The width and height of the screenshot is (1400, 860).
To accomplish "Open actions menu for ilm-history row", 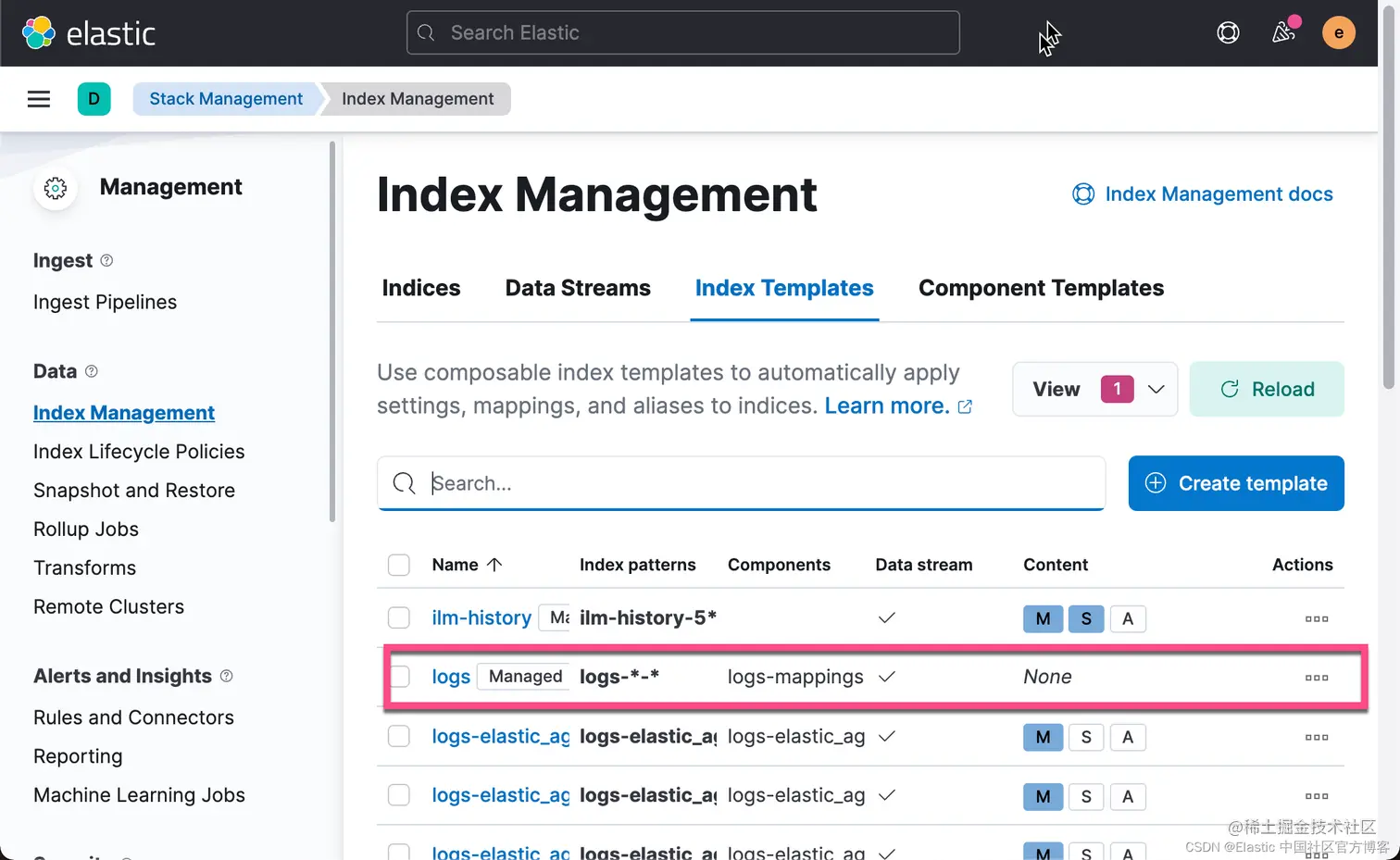I will 1317,619.
